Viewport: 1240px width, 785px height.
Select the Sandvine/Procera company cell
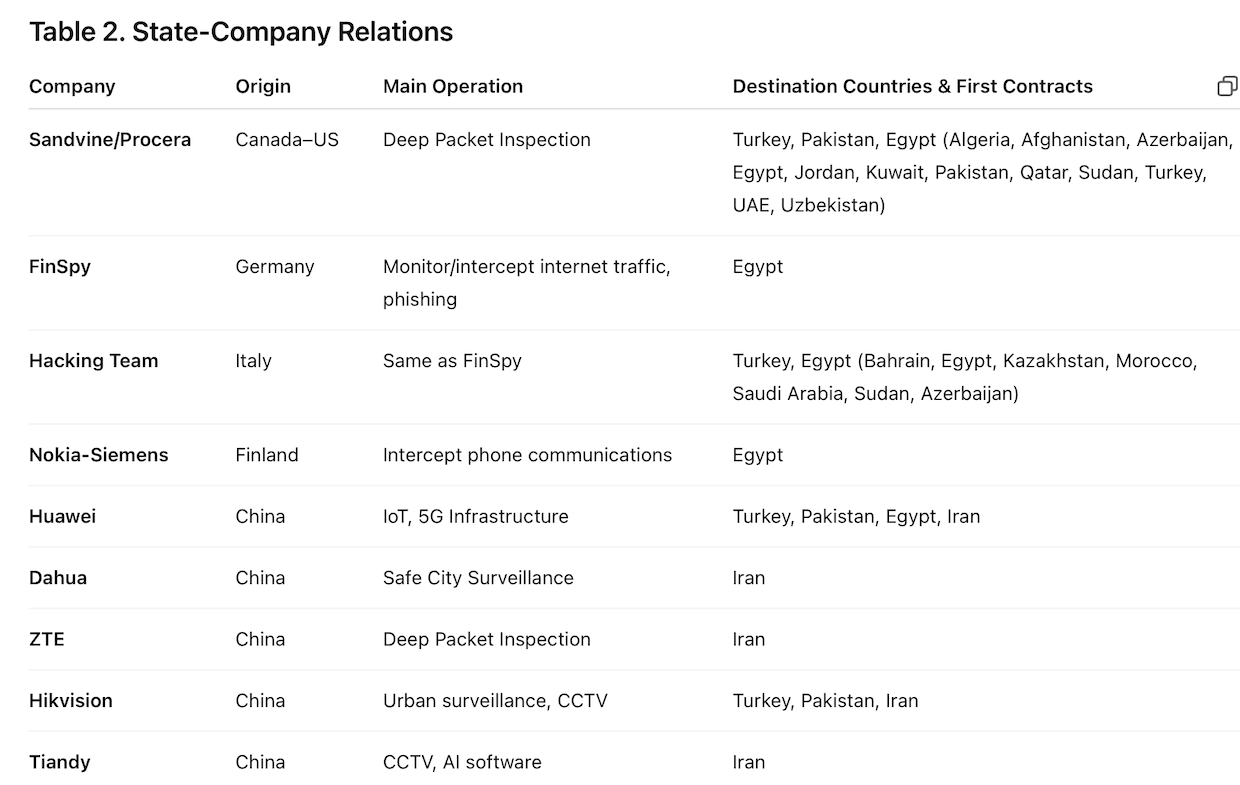110,140
